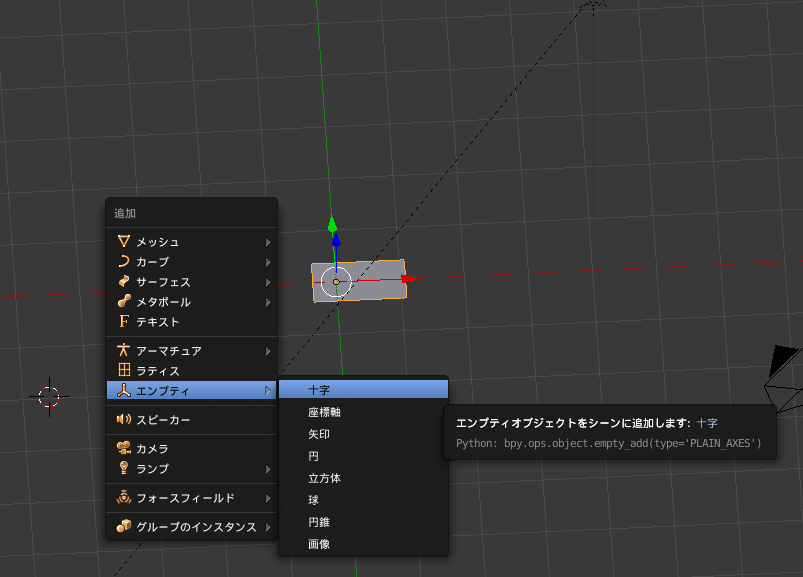Click the green Y-axis manipulator arrow

(x=332, y=224)
